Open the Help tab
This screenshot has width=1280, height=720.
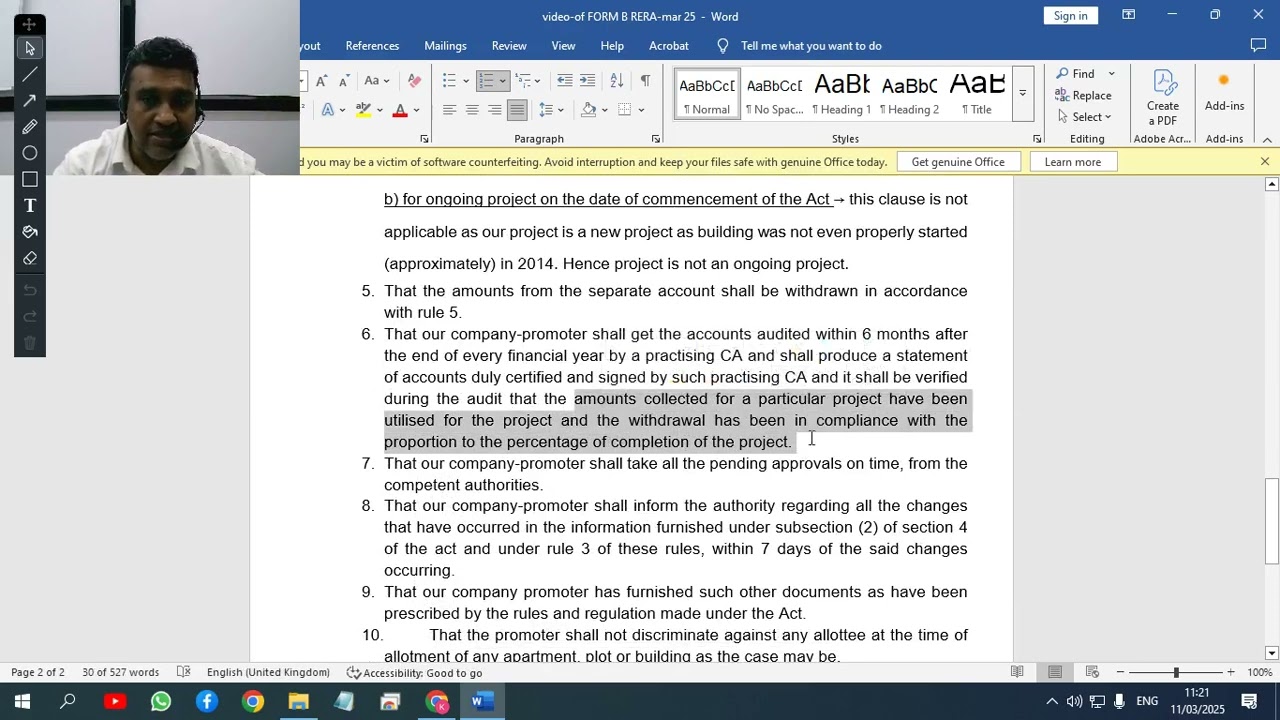(x=612, y=46)
